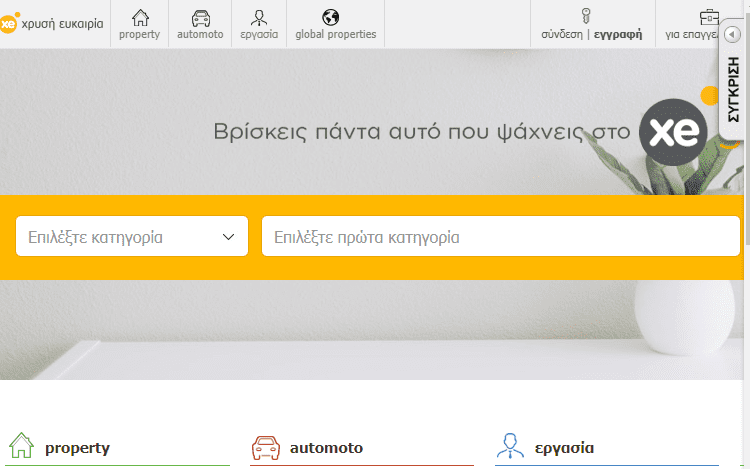The height and width of the screenshot is (469, 750).
Task: Click the large xe logo in the banner
Action: tap(673, 132)
